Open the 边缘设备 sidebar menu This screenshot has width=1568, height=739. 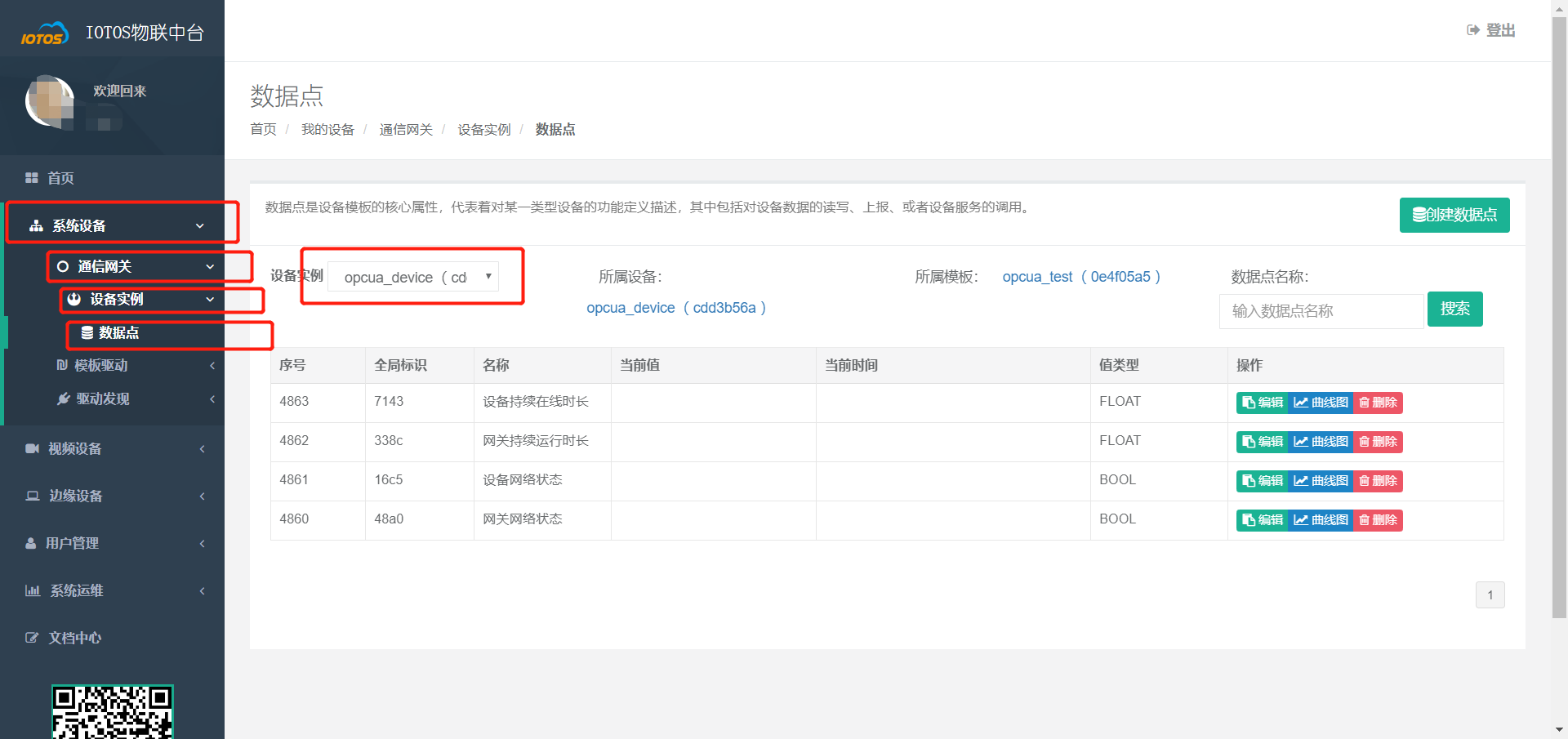click(x=75, y=496)
